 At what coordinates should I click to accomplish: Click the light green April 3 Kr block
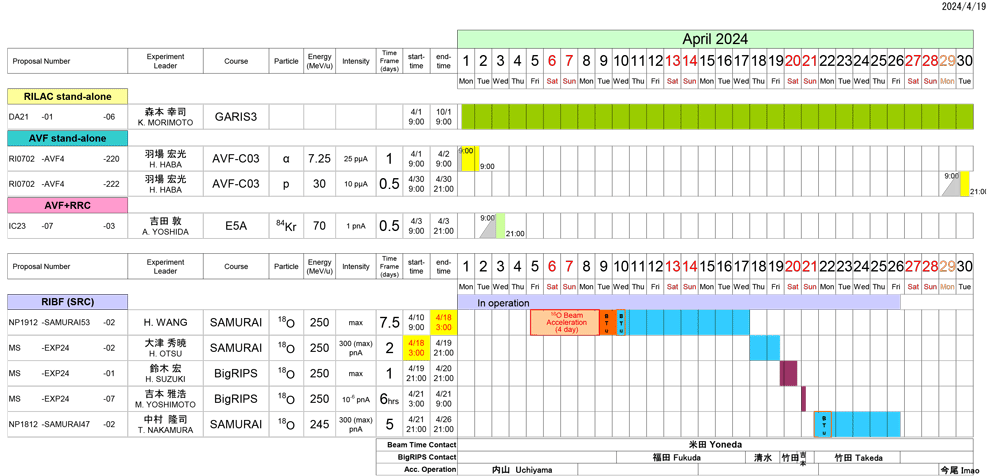pos(501,225)
